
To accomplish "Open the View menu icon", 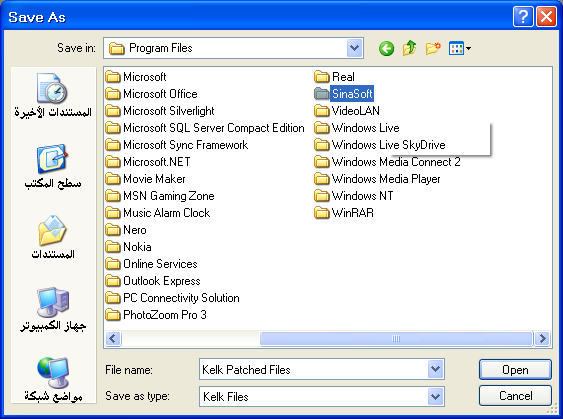I will click(x=460, y=48).
